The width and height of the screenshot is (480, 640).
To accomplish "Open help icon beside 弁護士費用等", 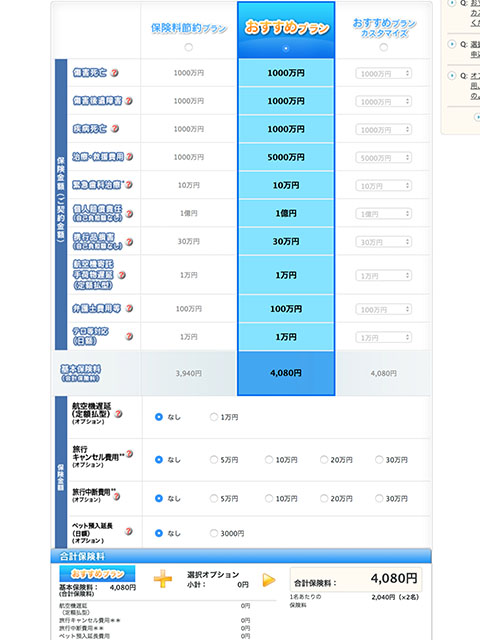I will (x=129, y=308).
